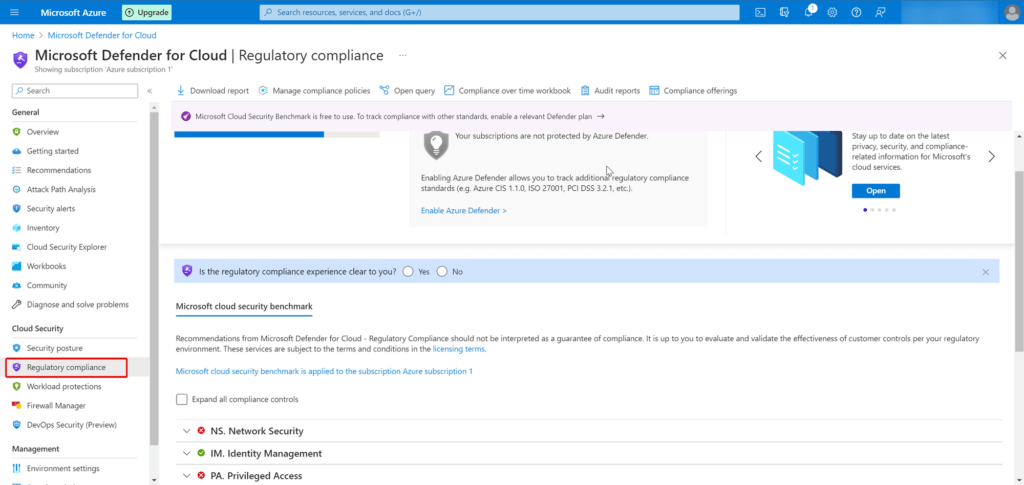This screenshot has width=1024, height=485.
Task: Open the Directories and subscriptions filter icon
Action: 784,12
